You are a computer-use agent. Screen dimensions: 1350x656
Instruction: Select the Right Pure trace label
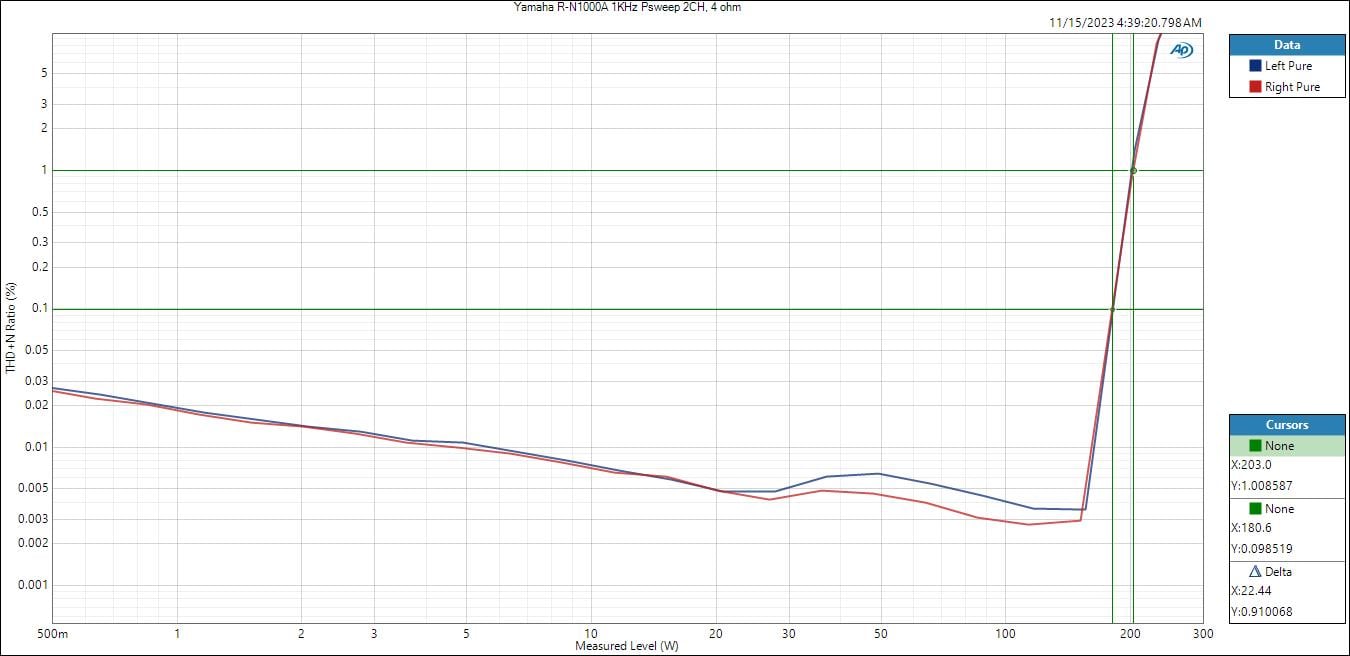click(1292, 87)
